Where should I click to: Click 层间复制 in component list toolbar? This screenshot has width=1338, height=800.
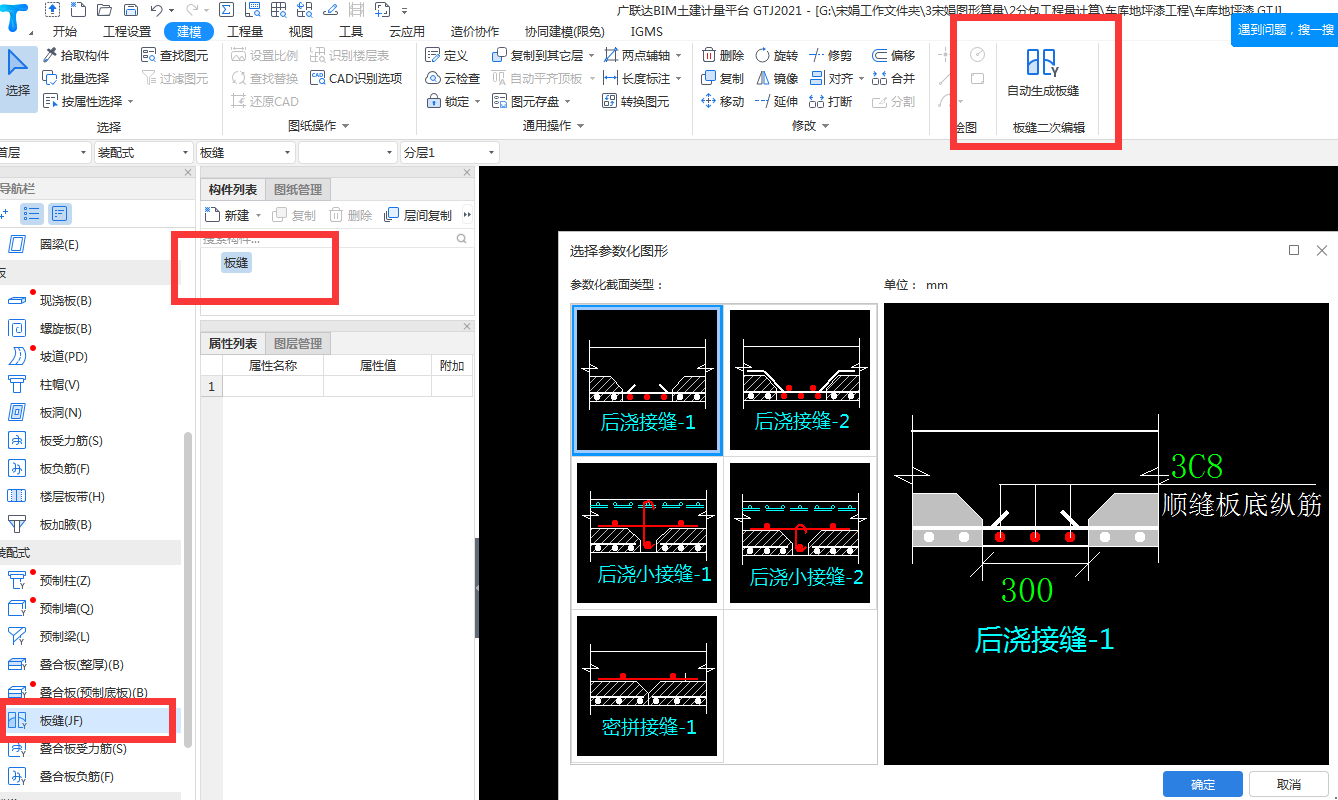point(419,215)
